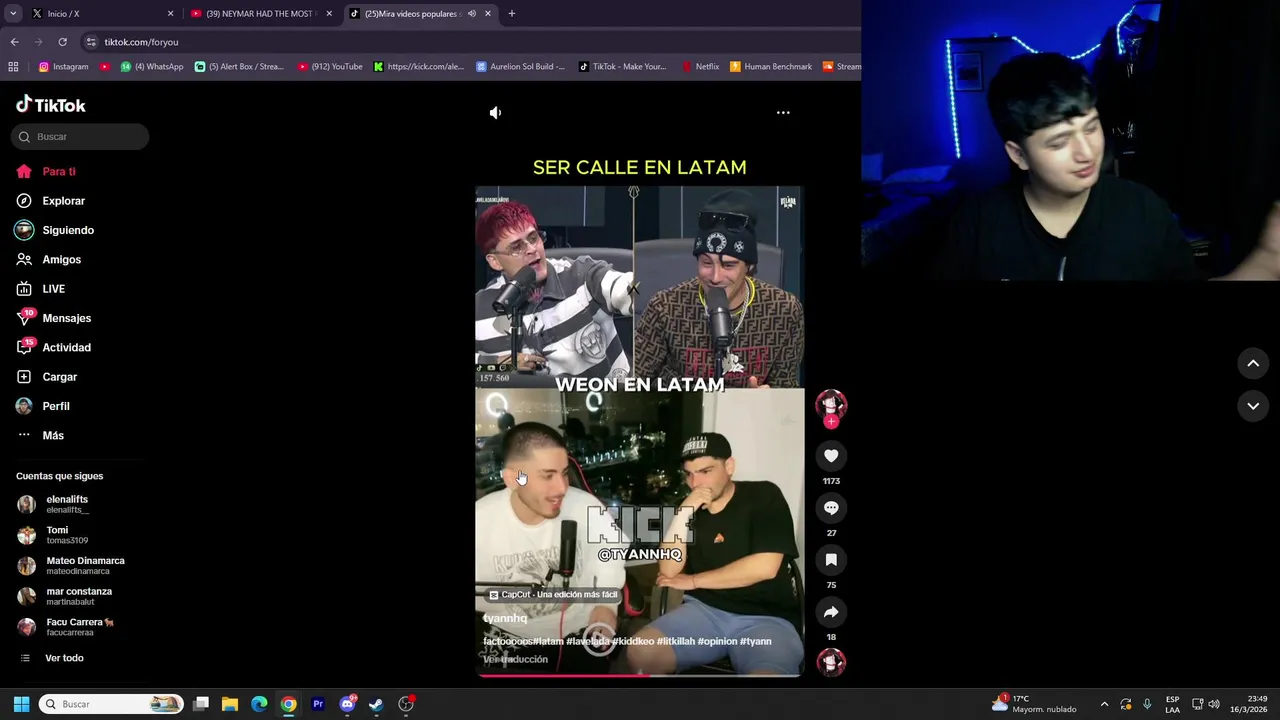
Task: Open Adobe Premiere Pro from taskbar
Action: pyautogui.click(x=318, y=705)
